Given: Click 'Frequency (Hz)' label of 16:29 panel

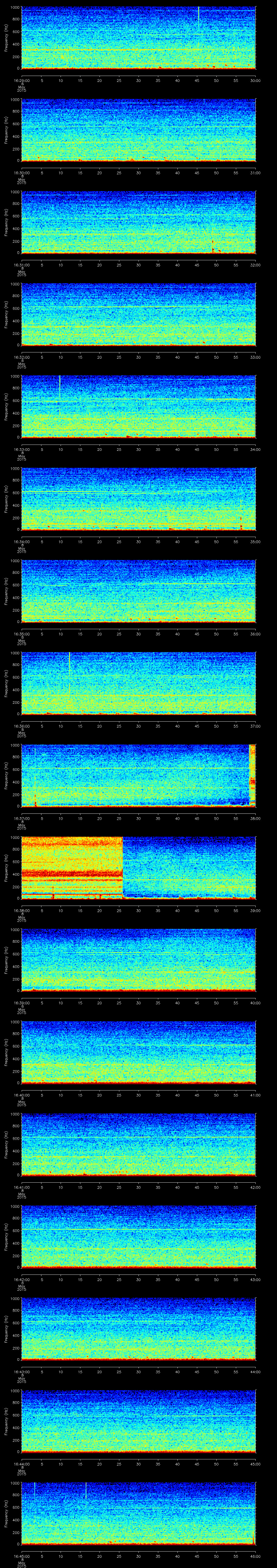Looking at the screenshot, I should coord(6,38).
